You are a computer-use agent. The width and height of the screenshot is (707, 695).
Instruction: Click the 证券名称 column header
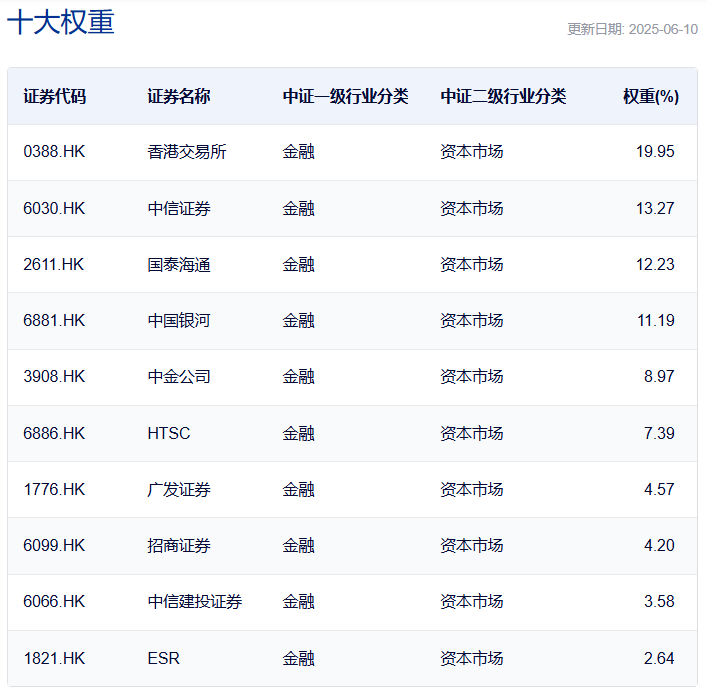pyautogui.click(x=179, y=97)
